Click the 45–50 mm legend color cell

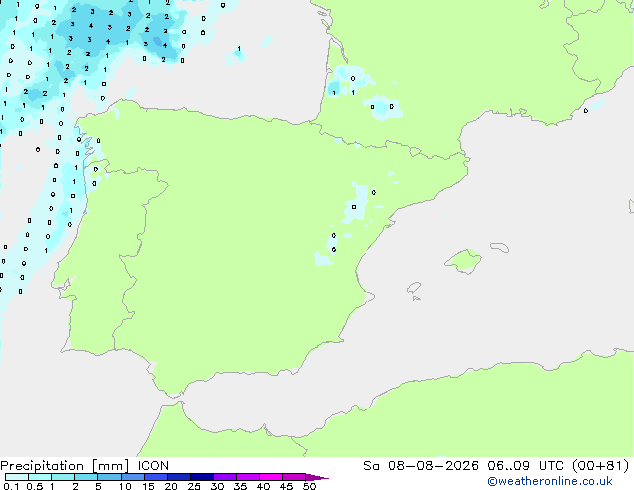pos(294,477)
